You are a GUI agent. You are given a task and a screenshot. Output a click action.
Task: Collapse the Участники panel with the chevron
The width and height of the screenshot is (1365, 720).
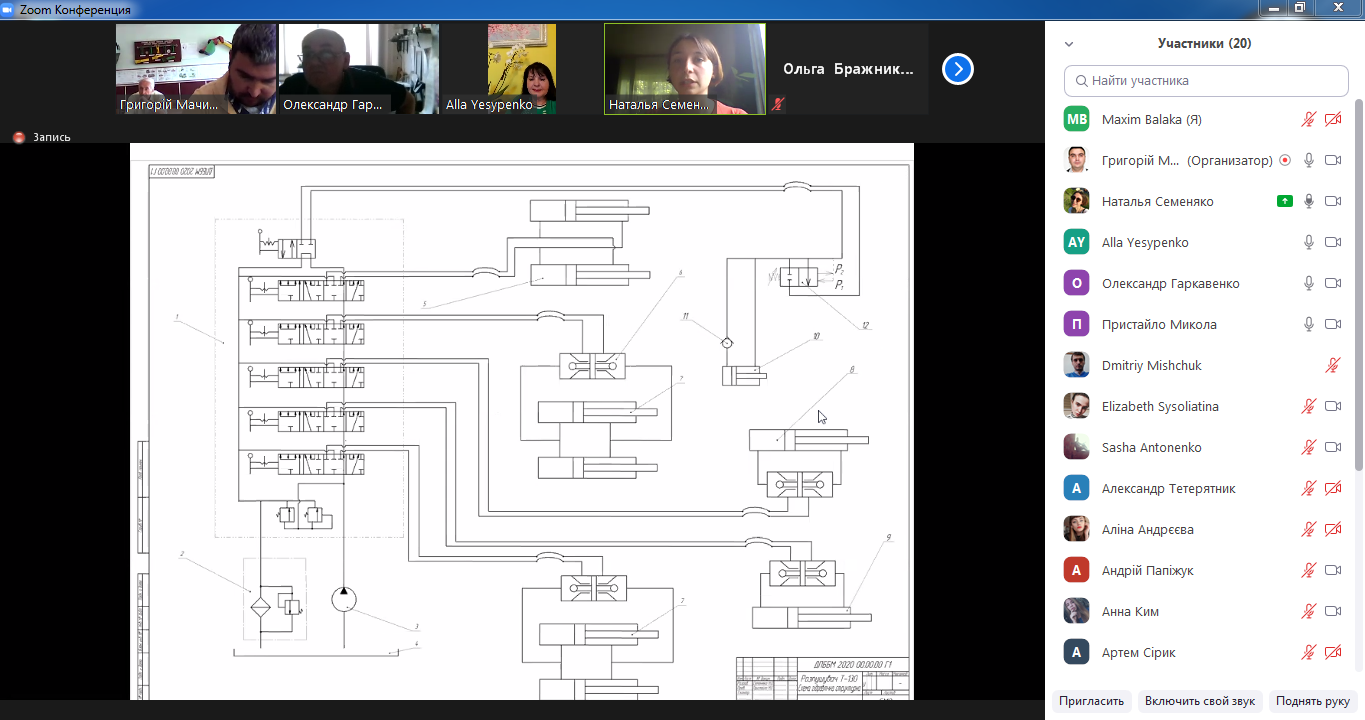(1069, 44)
